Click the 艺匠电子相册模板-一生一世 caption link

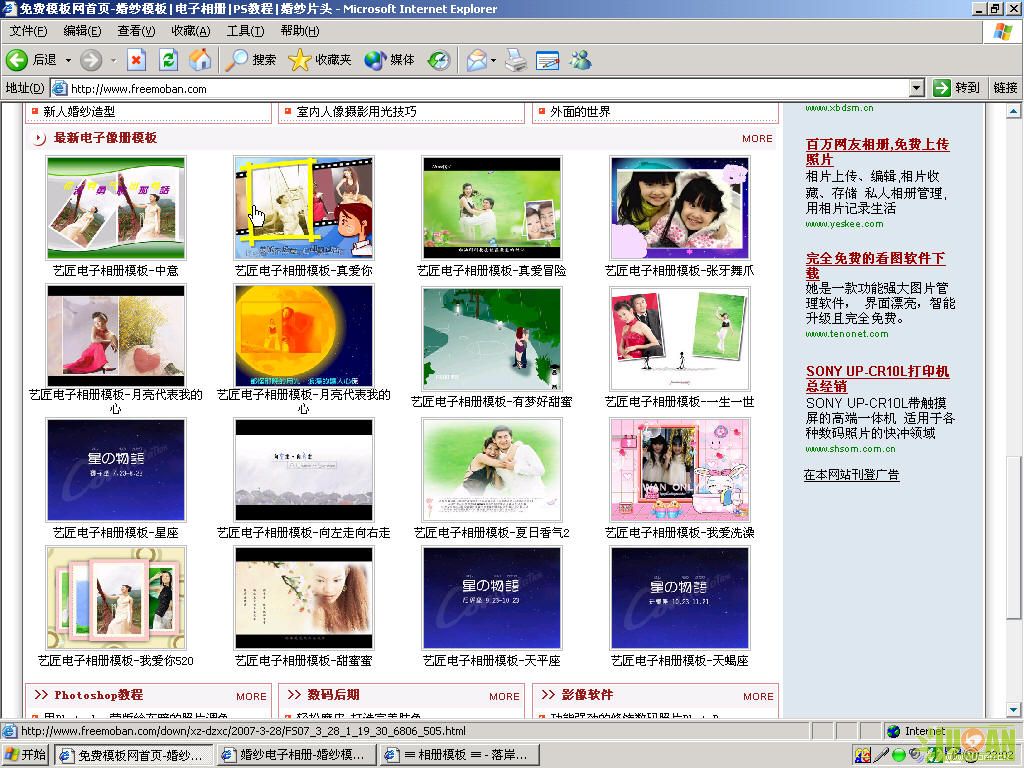click(x=680, y=402)
